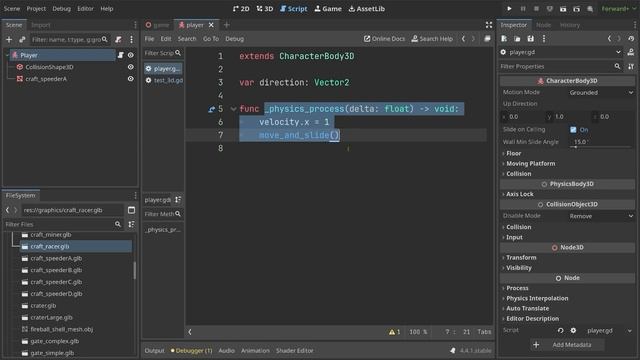Screen dimensions: 640x360
Task: Toggle distraction free mode icon
Action: pos(489,25)
